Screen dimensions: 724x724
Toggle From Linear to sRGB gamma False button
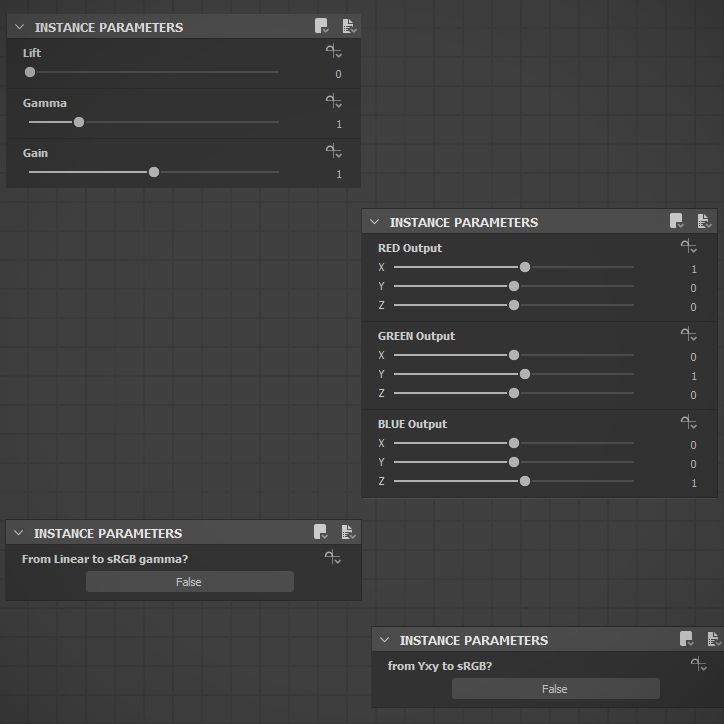click(x=189, y=582)
